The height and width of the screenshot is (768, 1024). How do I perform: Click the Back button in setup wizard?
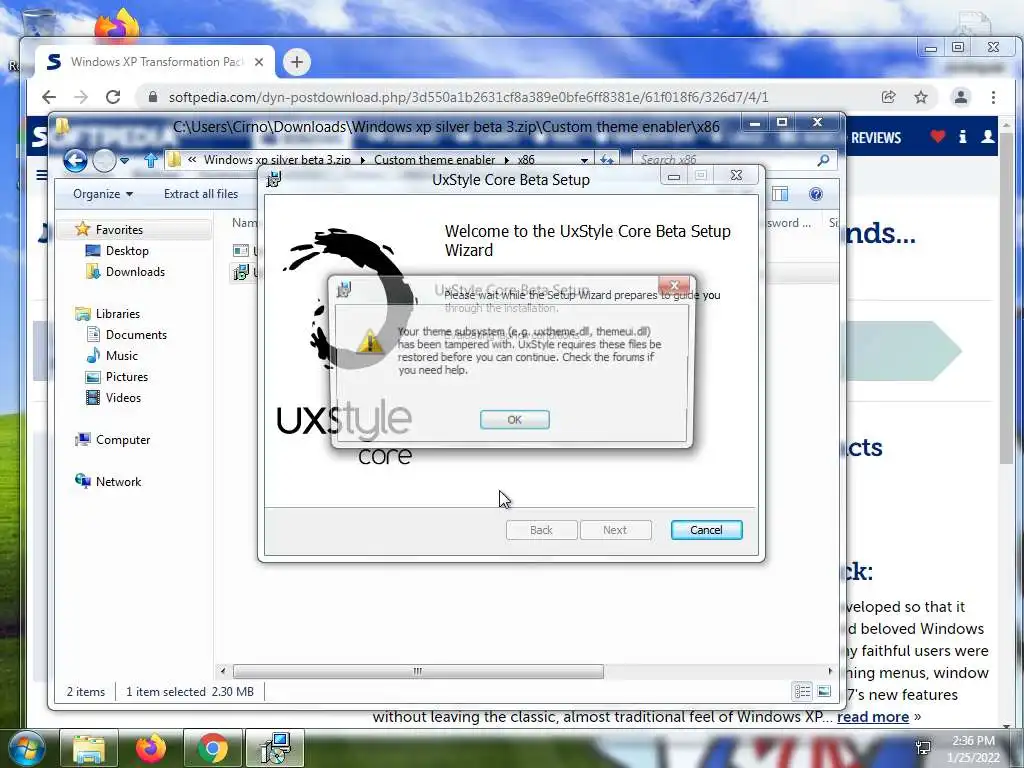click(x=541, y=530)
